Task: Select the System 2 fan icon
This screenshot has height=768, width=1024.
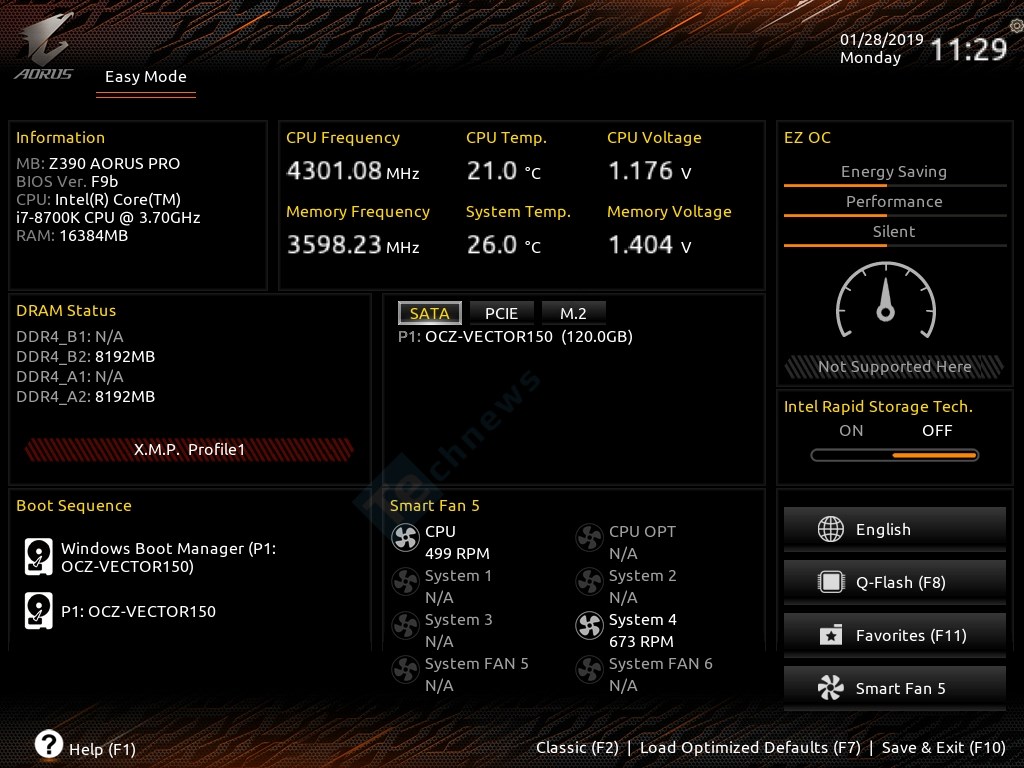Action: coord(589,582)
